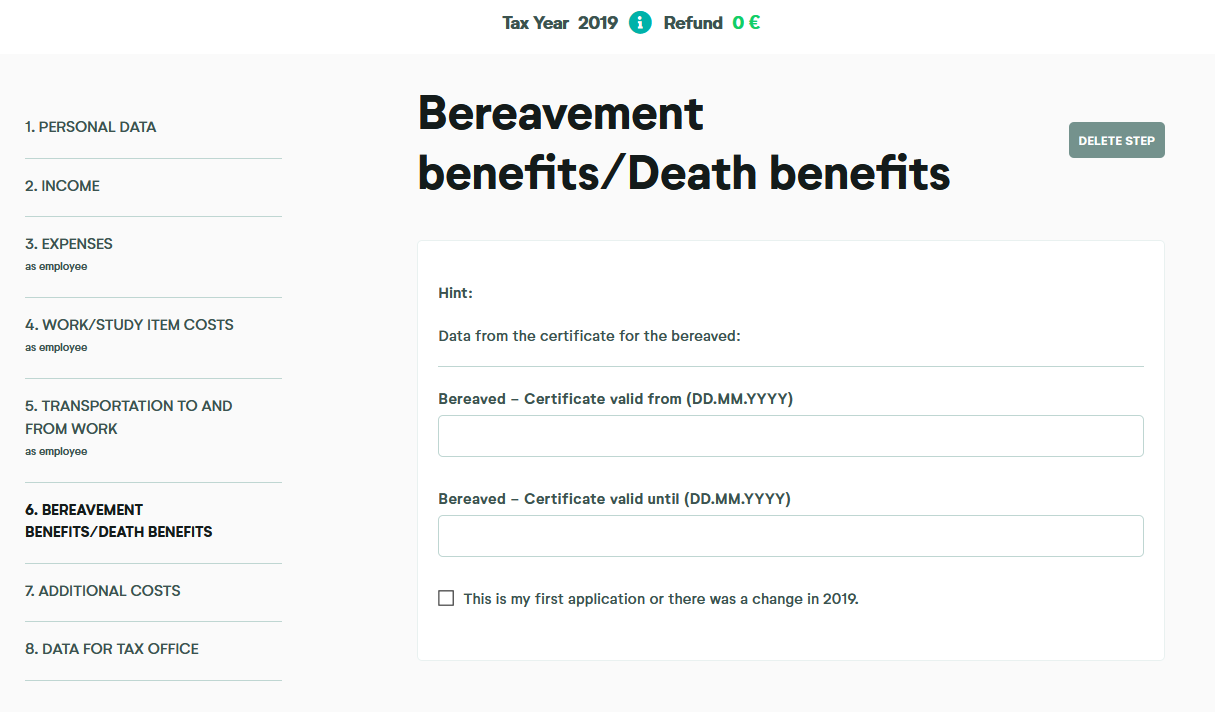This screenshot has width=1215, height=712.
Task: Jump to the Additional Costs step
Action: pyautogui.click(x=103, y=591)
